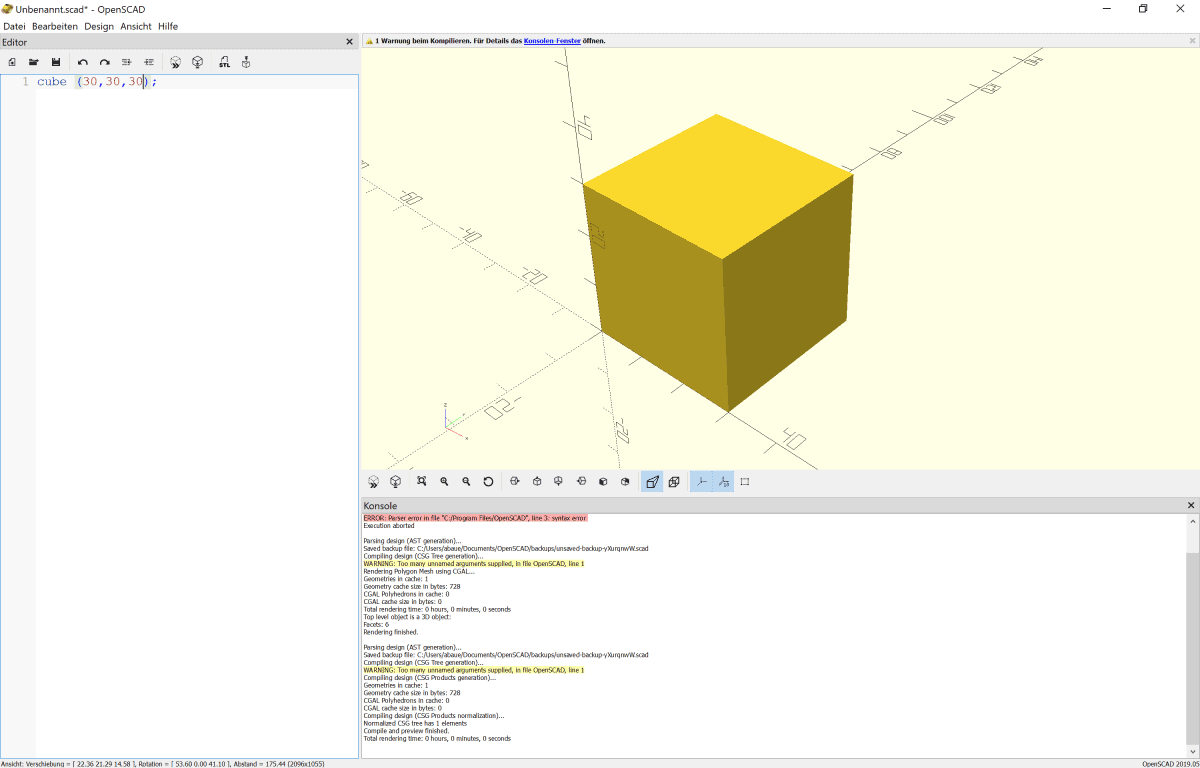Click line number 1 in the editor gutter
Viewport: 1200px width, 768px height.
(x=25, y=82)
